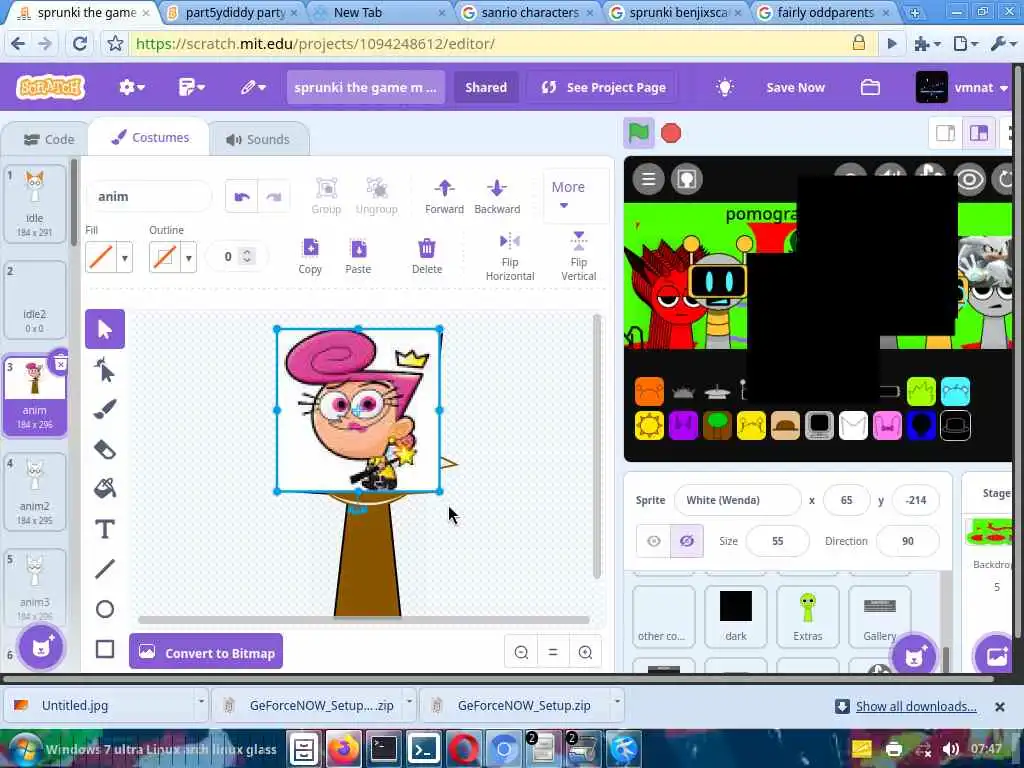Select the Brush tool

(104, 409)
